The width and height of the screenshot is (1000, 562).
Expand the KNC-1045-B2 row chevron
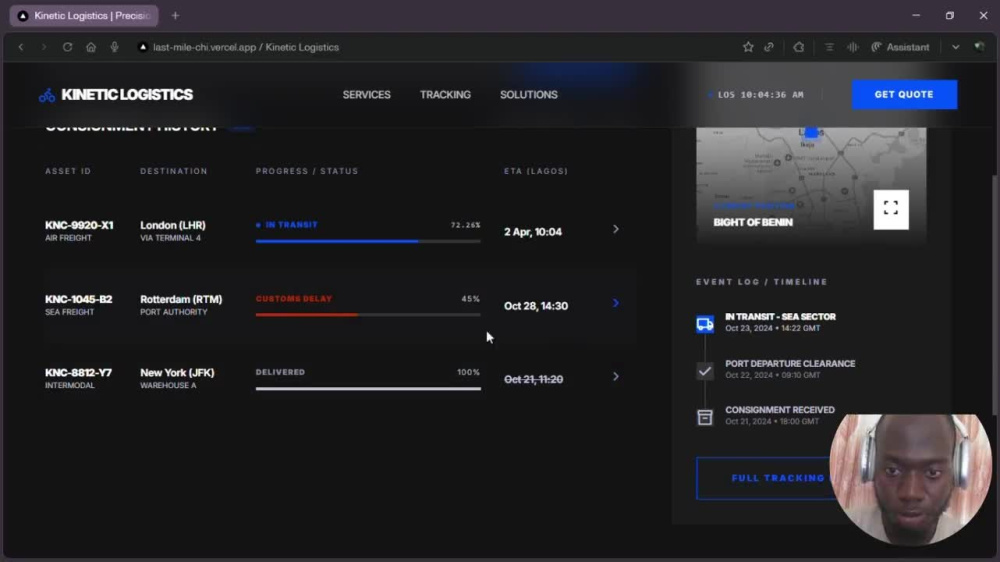click(615, 303)
